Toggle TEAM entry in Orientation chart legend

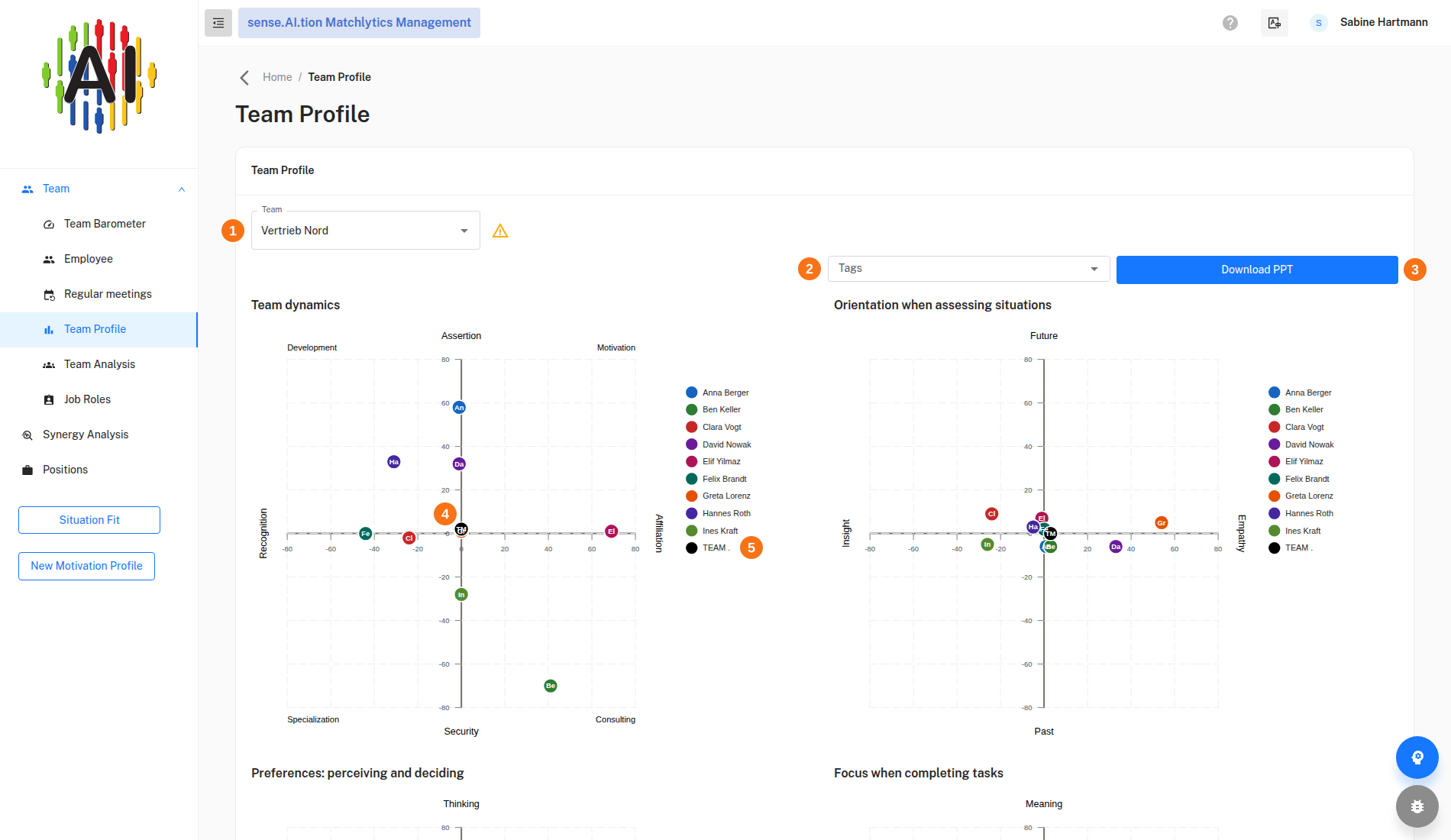(1290, 548)
